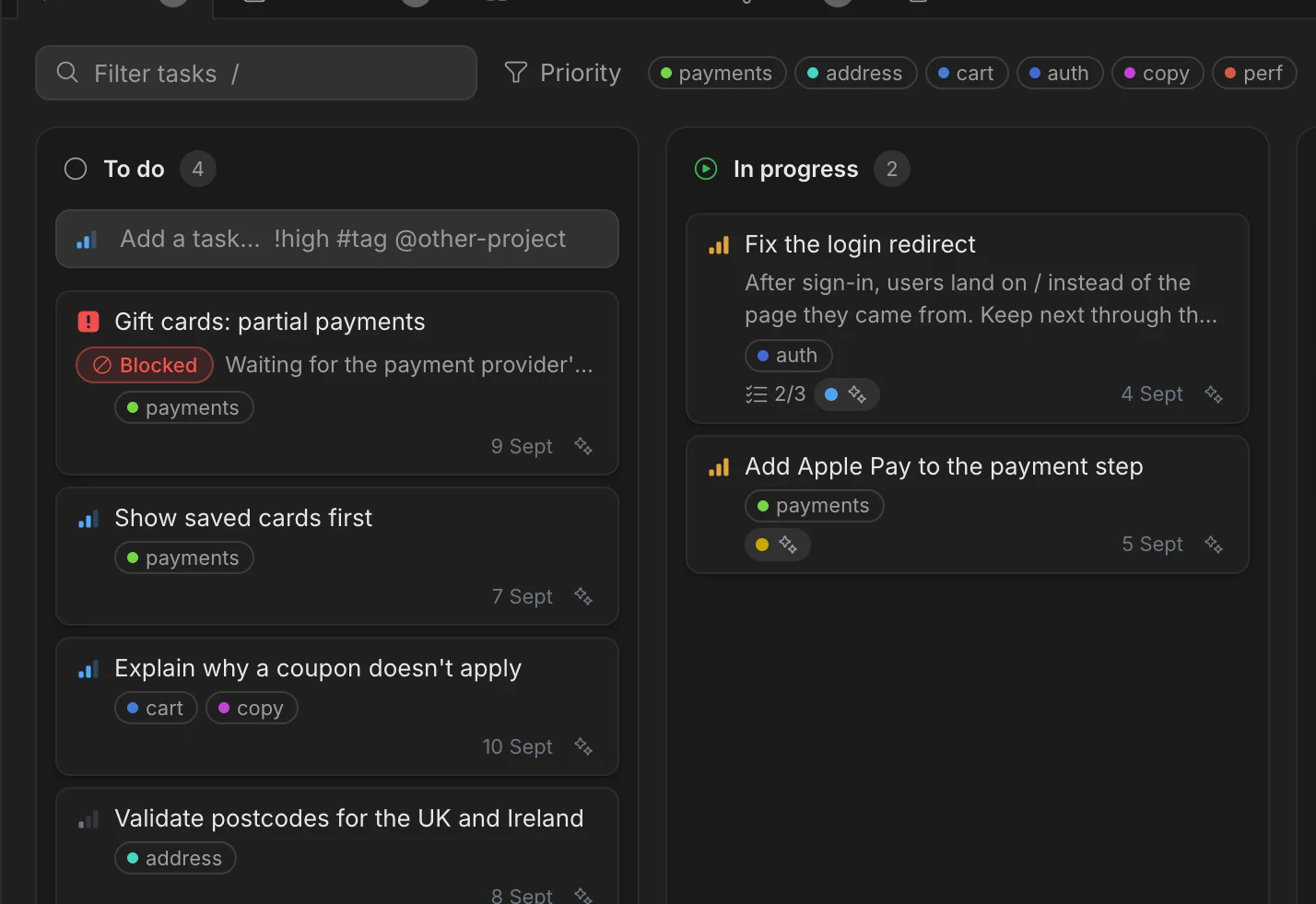Click payments tag on Show saved cards first
The height and width of the screenshot is (904, 1316).
[x=184, y=558]
